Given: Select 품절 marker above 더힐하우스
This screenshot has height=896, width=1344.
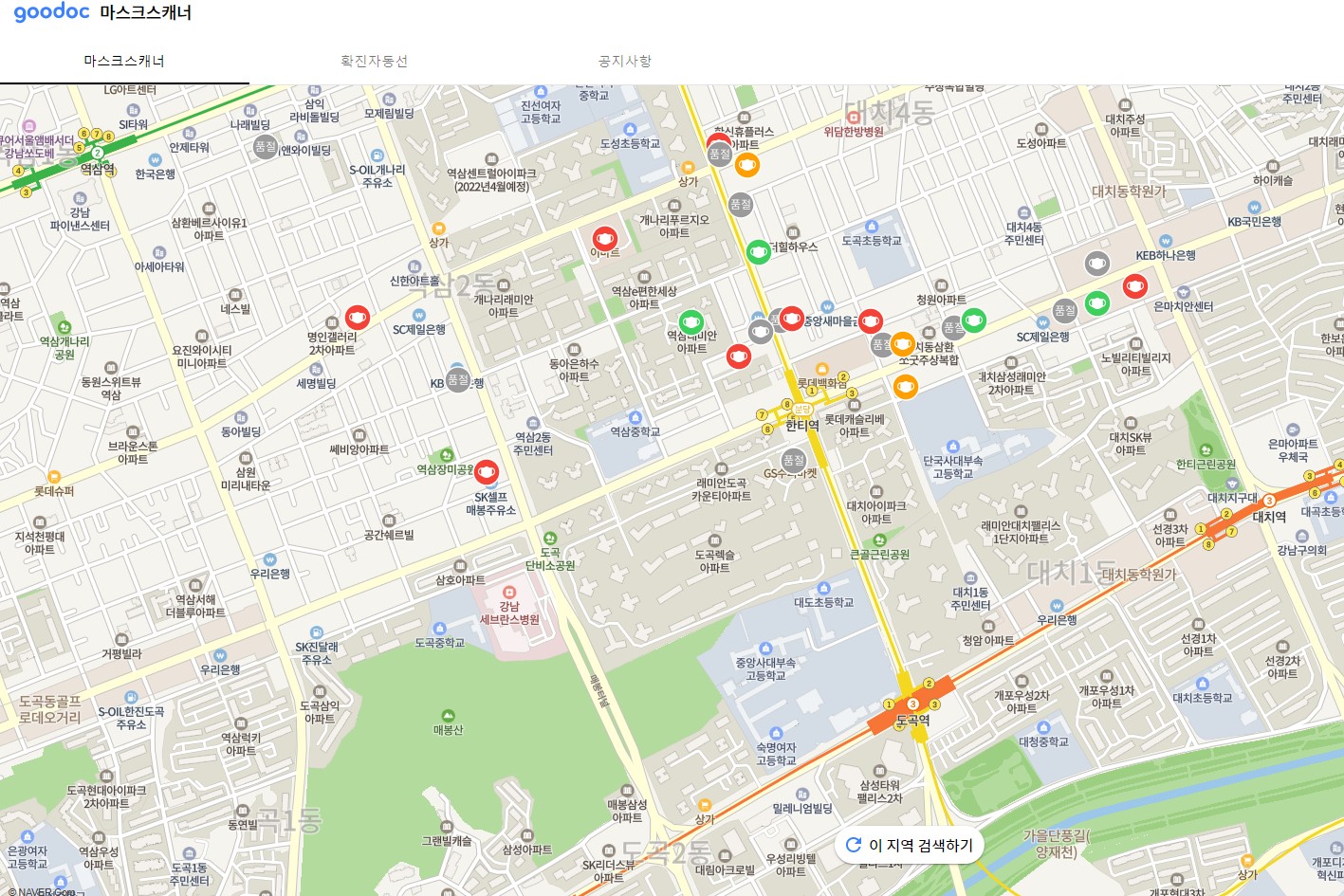Looking at the screenshot, I should pyautogui.click(x=741, y=204).
